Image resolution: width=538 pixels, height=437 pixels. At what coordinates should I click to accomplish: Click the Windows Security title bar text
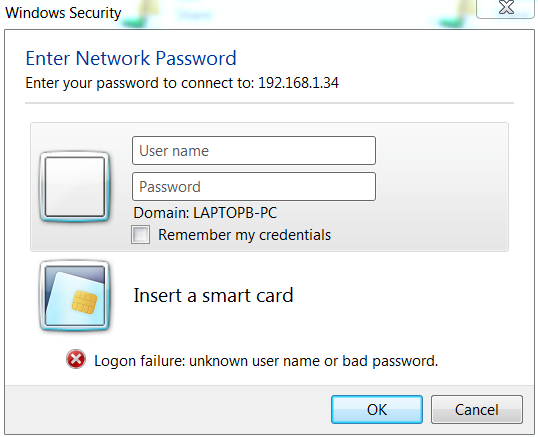coord(63,13)
